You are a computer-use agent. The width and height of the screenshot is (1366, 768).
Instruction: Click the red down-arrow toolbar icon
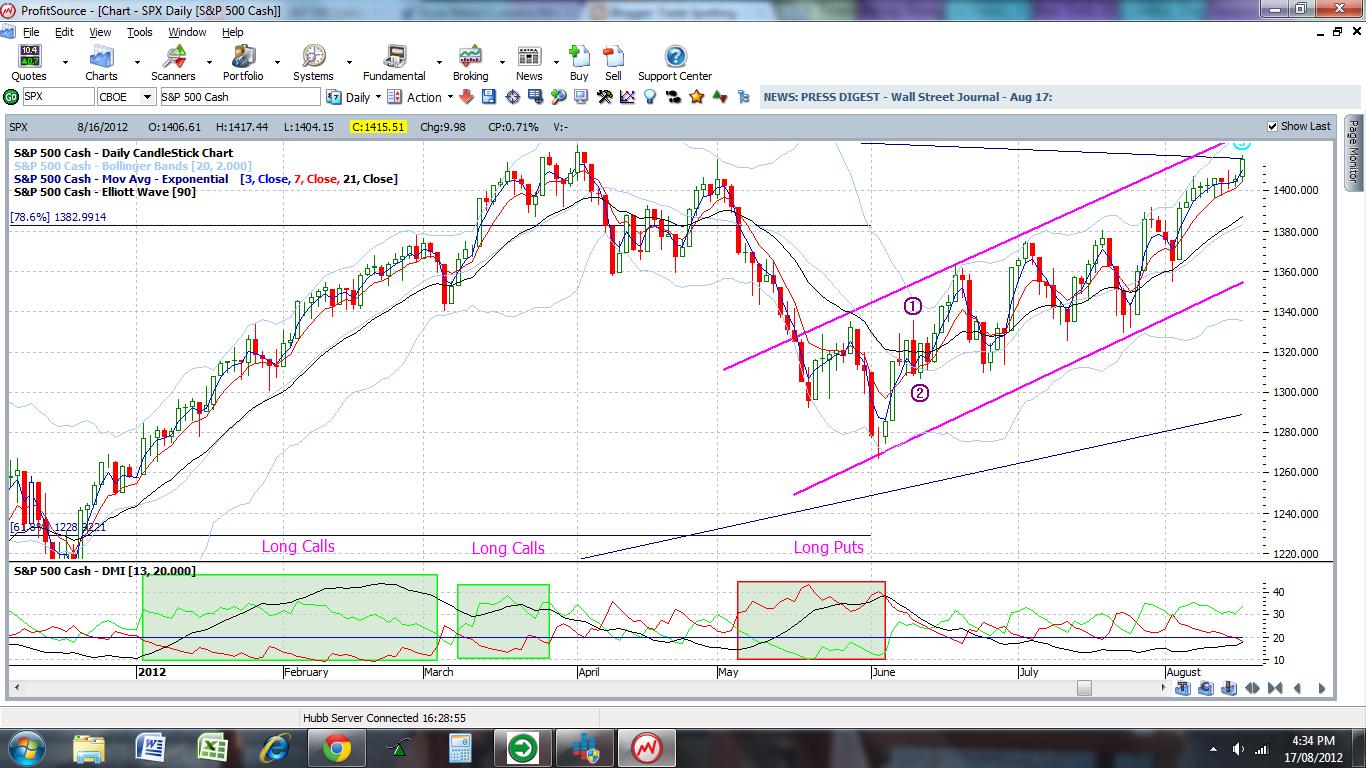click(466, 97)
